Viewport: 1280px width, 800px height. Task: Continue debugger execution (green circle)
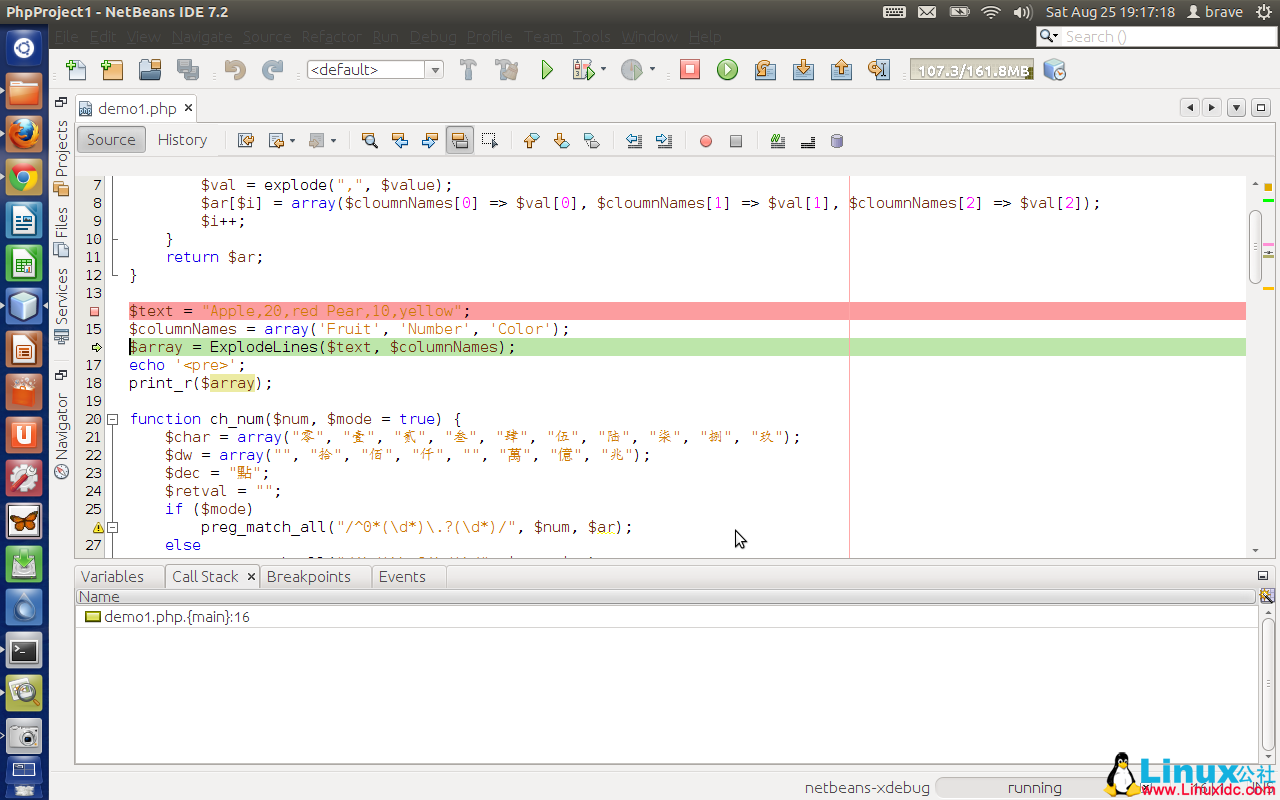point(727,70)
